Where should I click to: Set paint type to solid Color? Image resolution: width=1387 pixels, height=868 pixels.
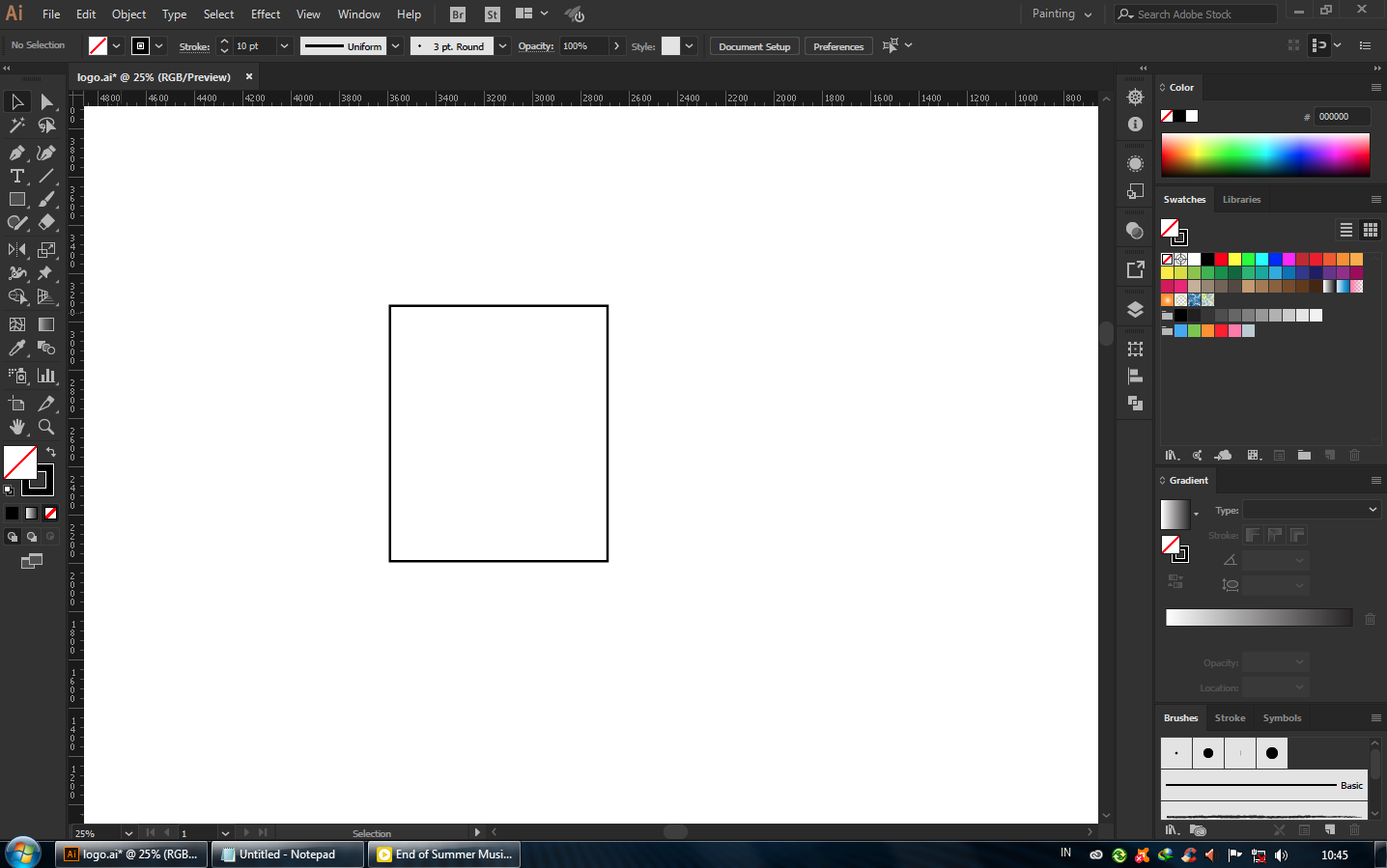click(12, 514)
